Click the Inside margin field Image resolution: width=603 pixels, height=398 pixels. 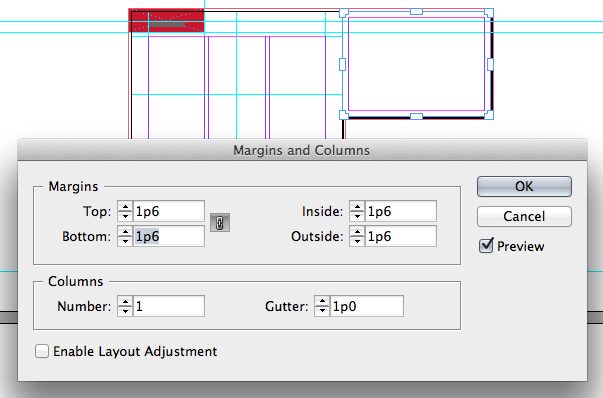point(401,211)
